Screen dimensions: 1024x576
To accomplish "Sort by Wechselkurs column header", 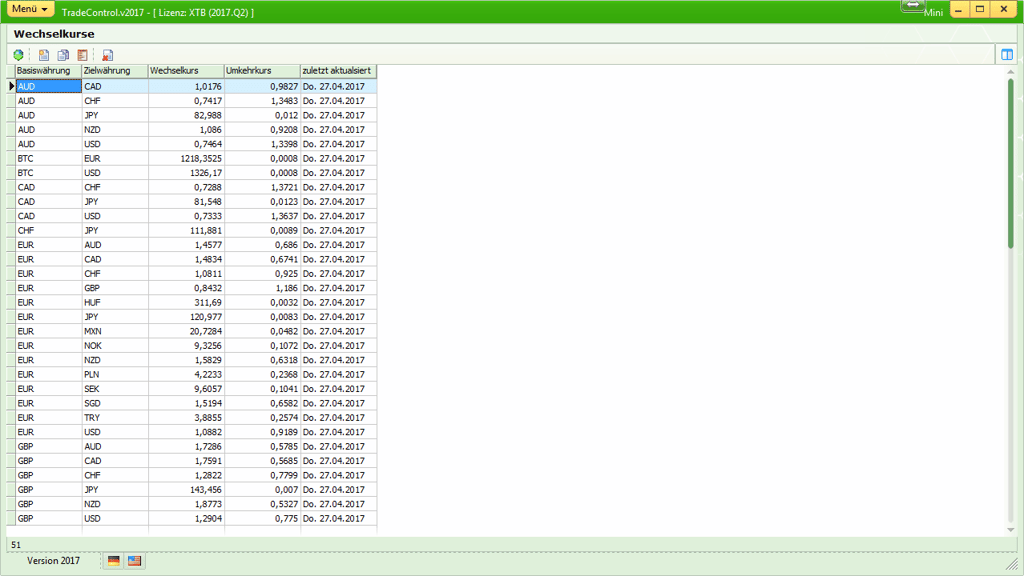I will click(186, 71).
